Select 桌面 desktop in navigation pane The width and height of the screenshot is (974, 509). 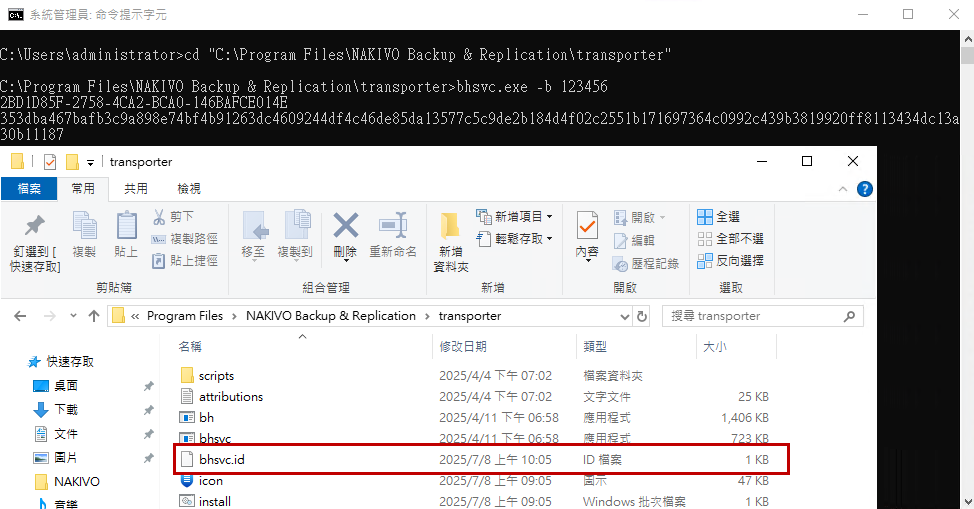(x=56, y=386)
